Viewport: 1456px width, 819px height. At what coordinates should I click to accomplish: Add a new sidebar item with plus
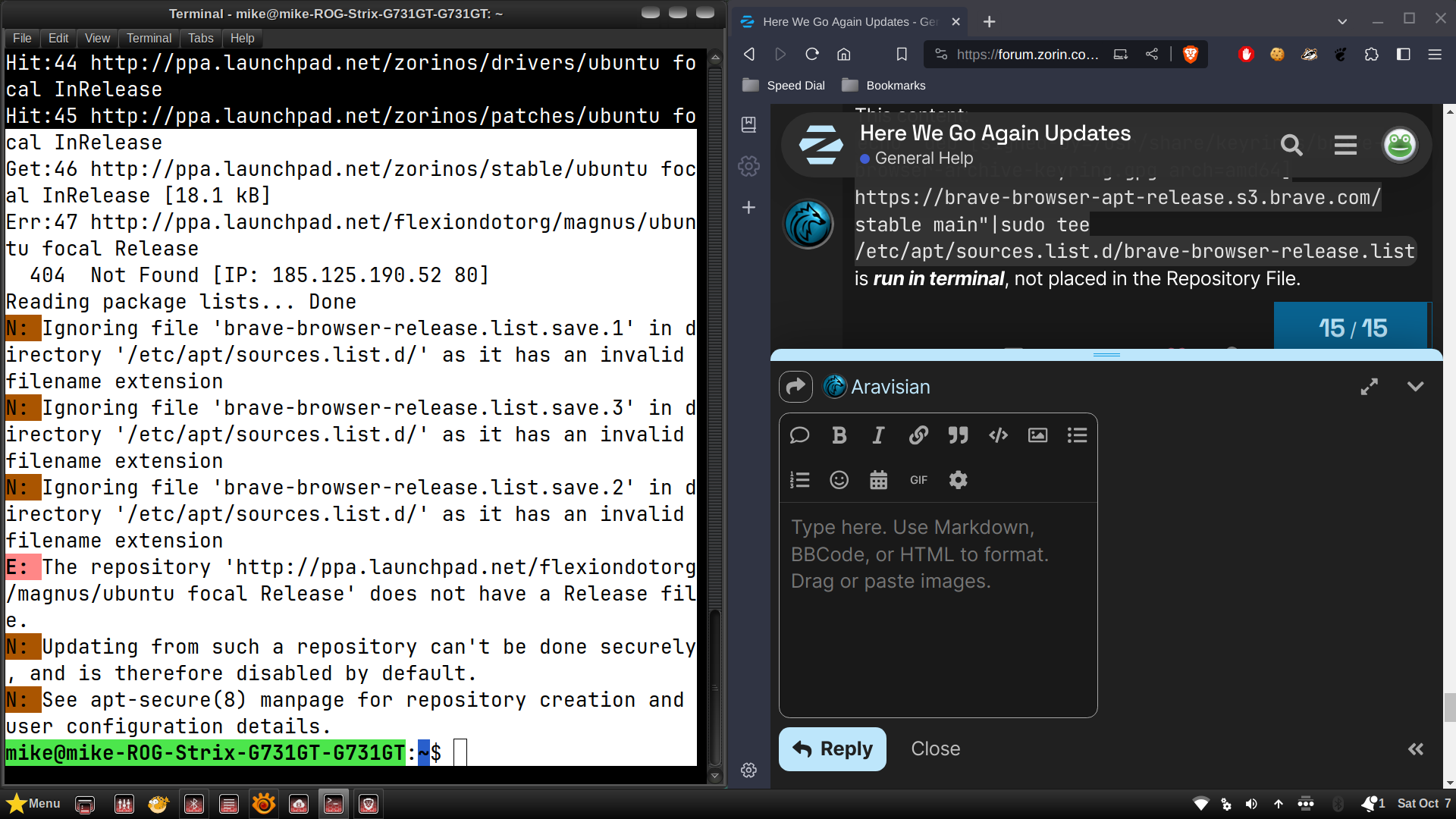748,207
